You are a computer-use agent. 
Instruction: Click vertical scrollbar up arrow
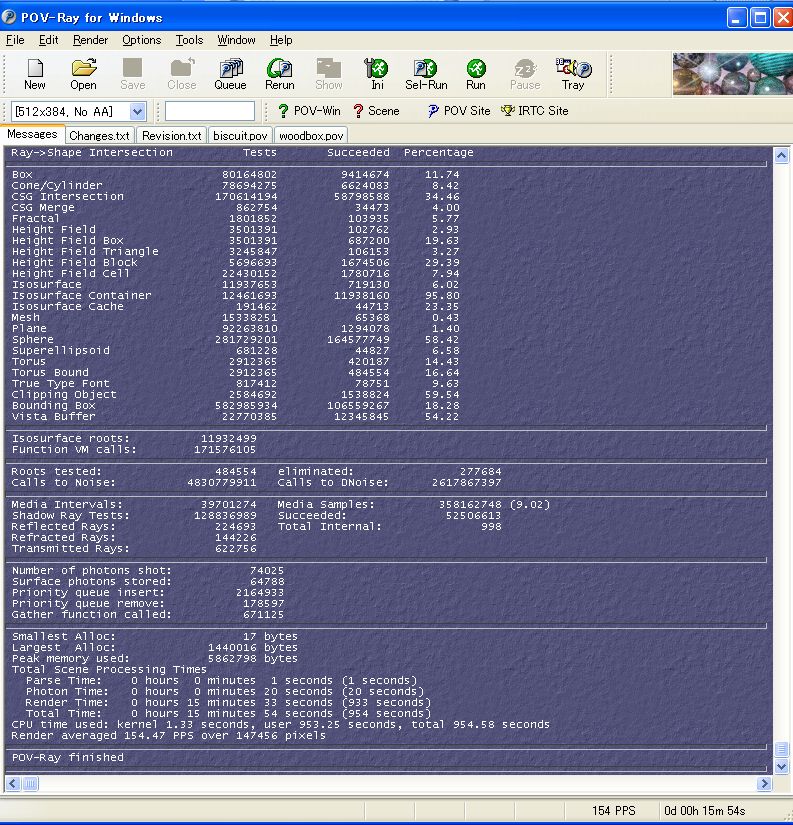tap(781, 156)
